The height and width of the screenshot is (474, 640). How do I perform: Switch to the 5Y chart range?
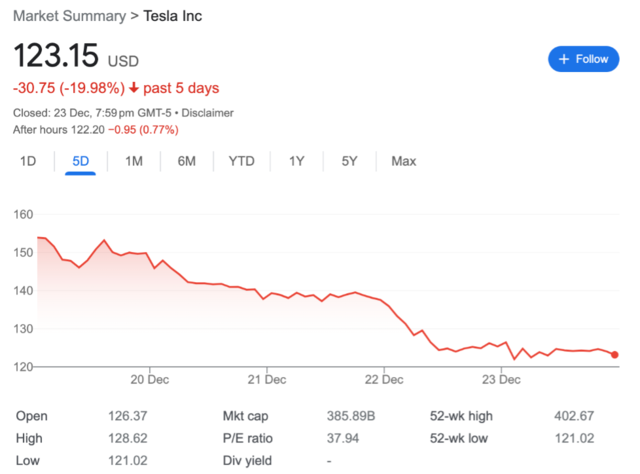pos(349,161)
